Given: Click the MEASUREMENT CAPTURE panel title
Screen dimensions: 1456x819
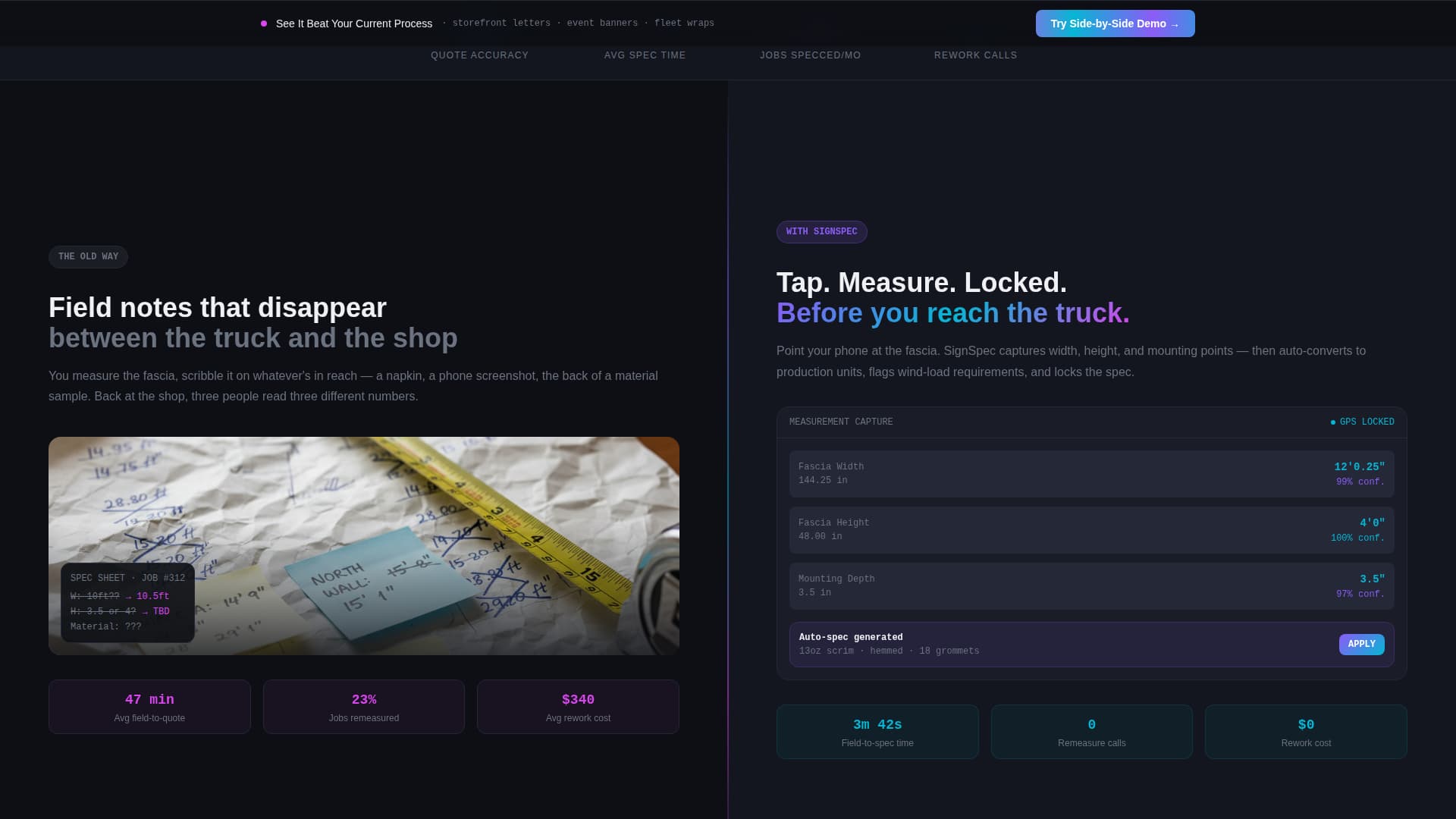Looking at the screenshot, I should [841, 422].
